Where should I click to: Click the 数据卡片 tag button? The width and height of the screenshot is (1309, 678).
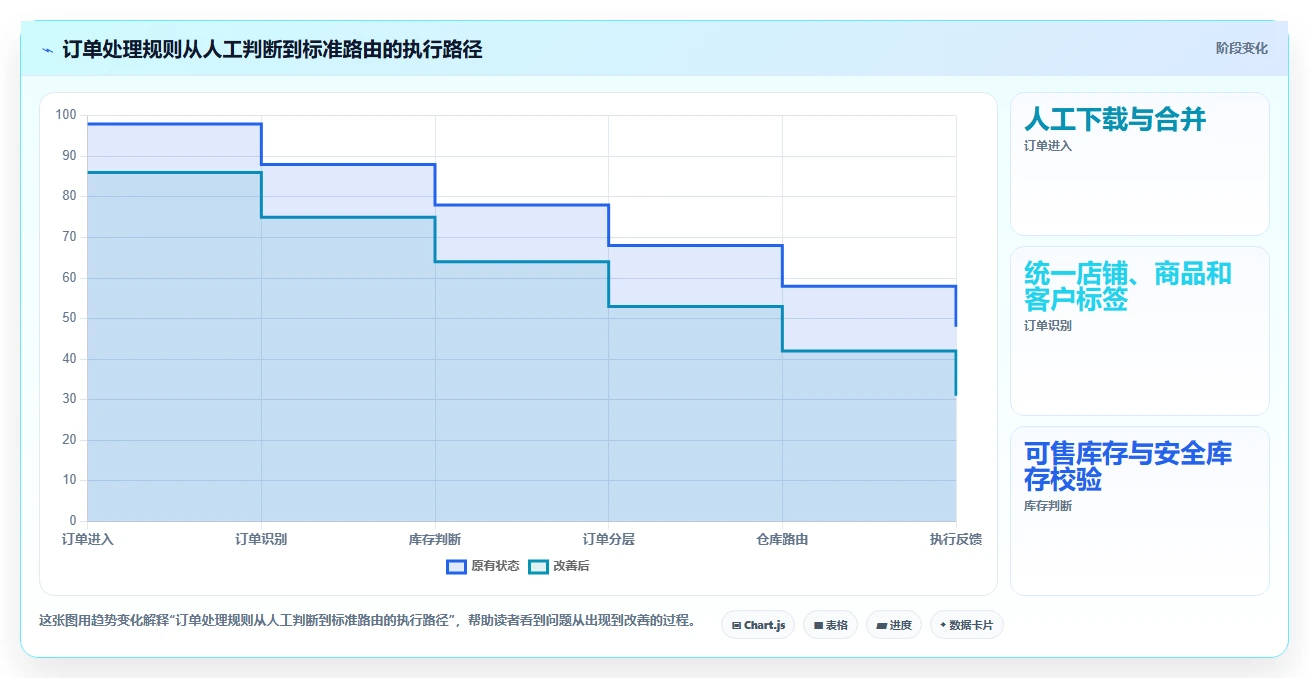tap(966, 625)
